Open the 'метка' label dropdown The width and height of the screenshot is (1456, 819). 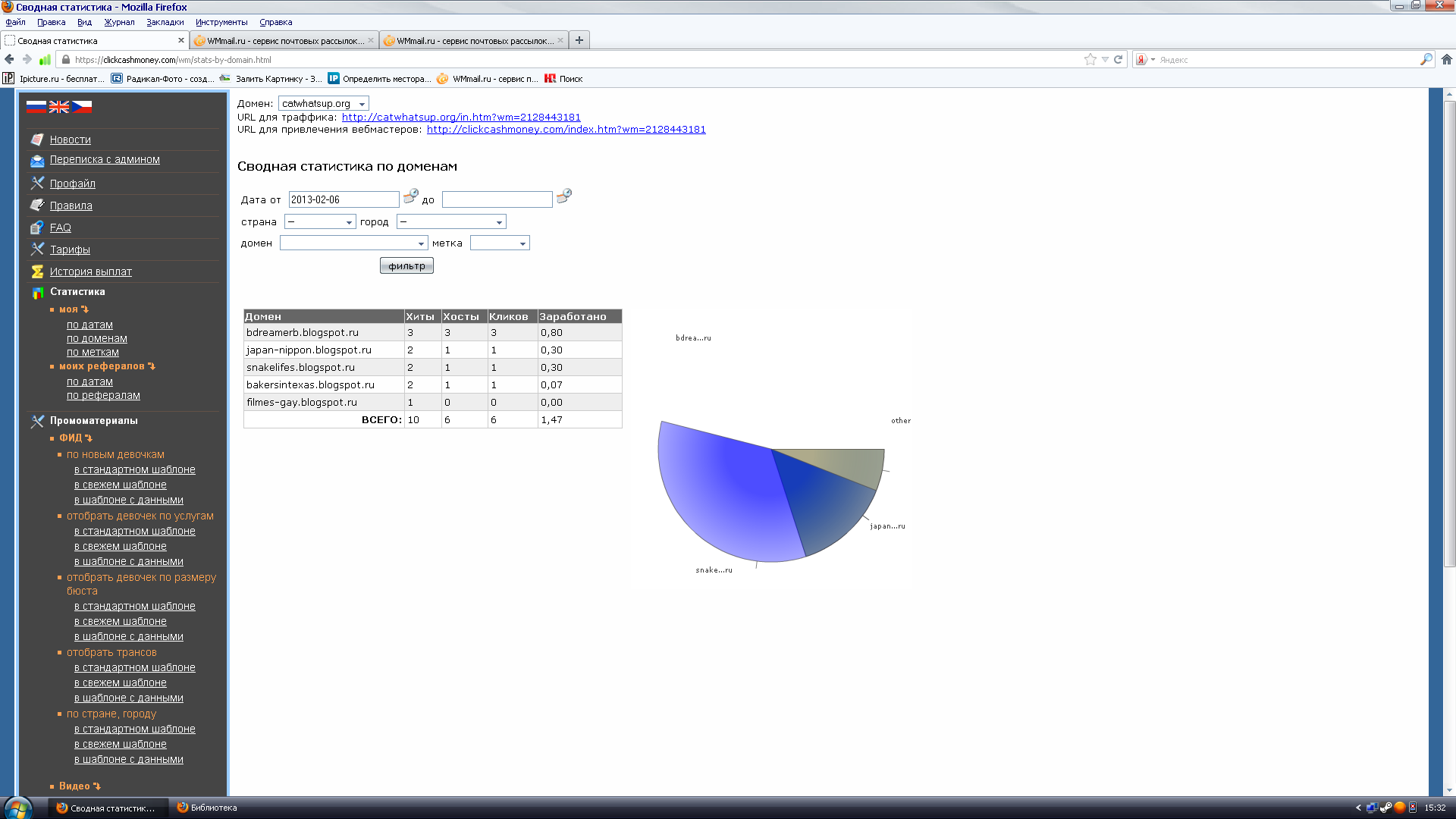[x=499, y=243]
